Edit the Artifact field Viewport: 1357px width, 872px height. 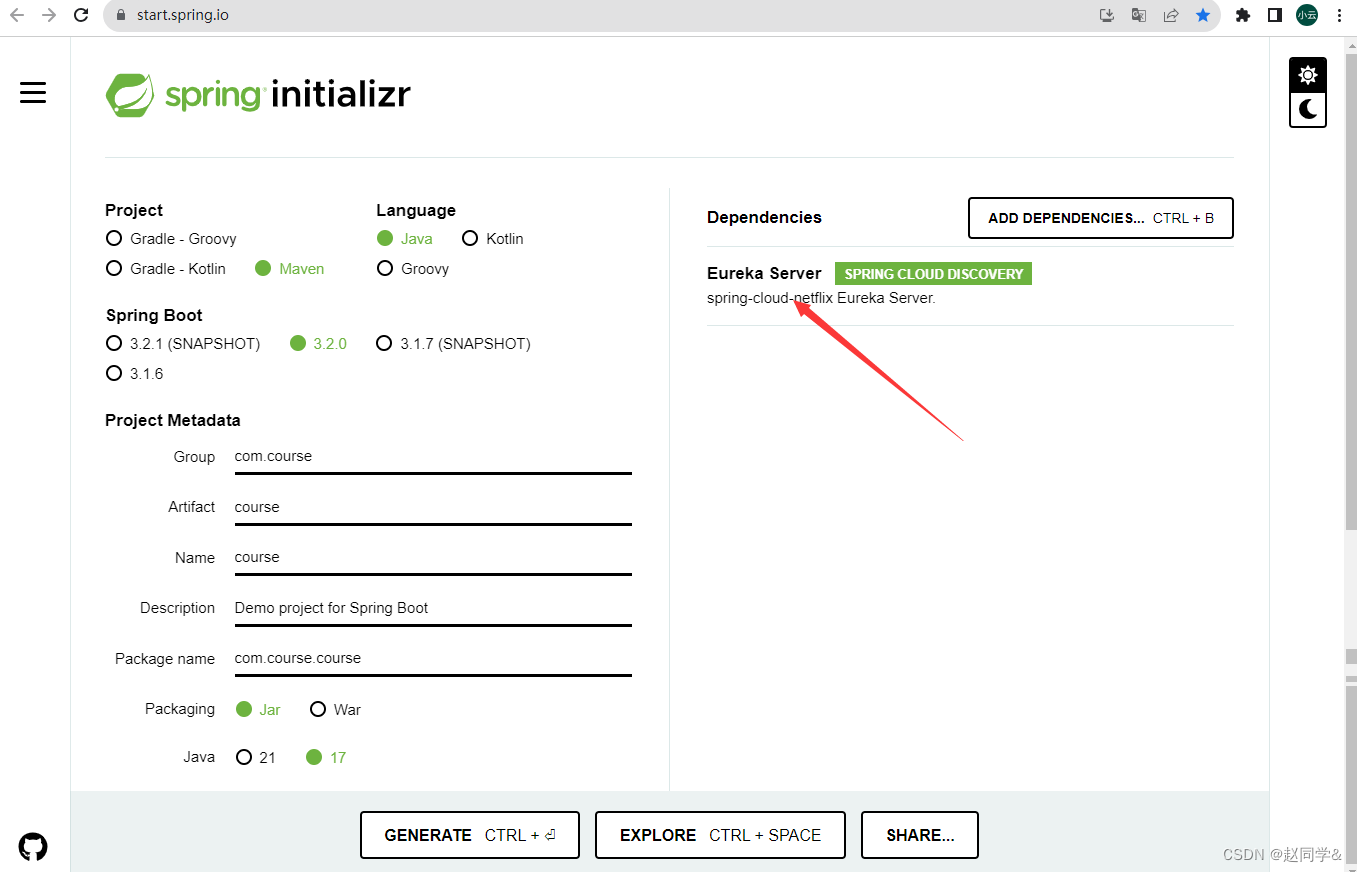[x=433, y=508]
